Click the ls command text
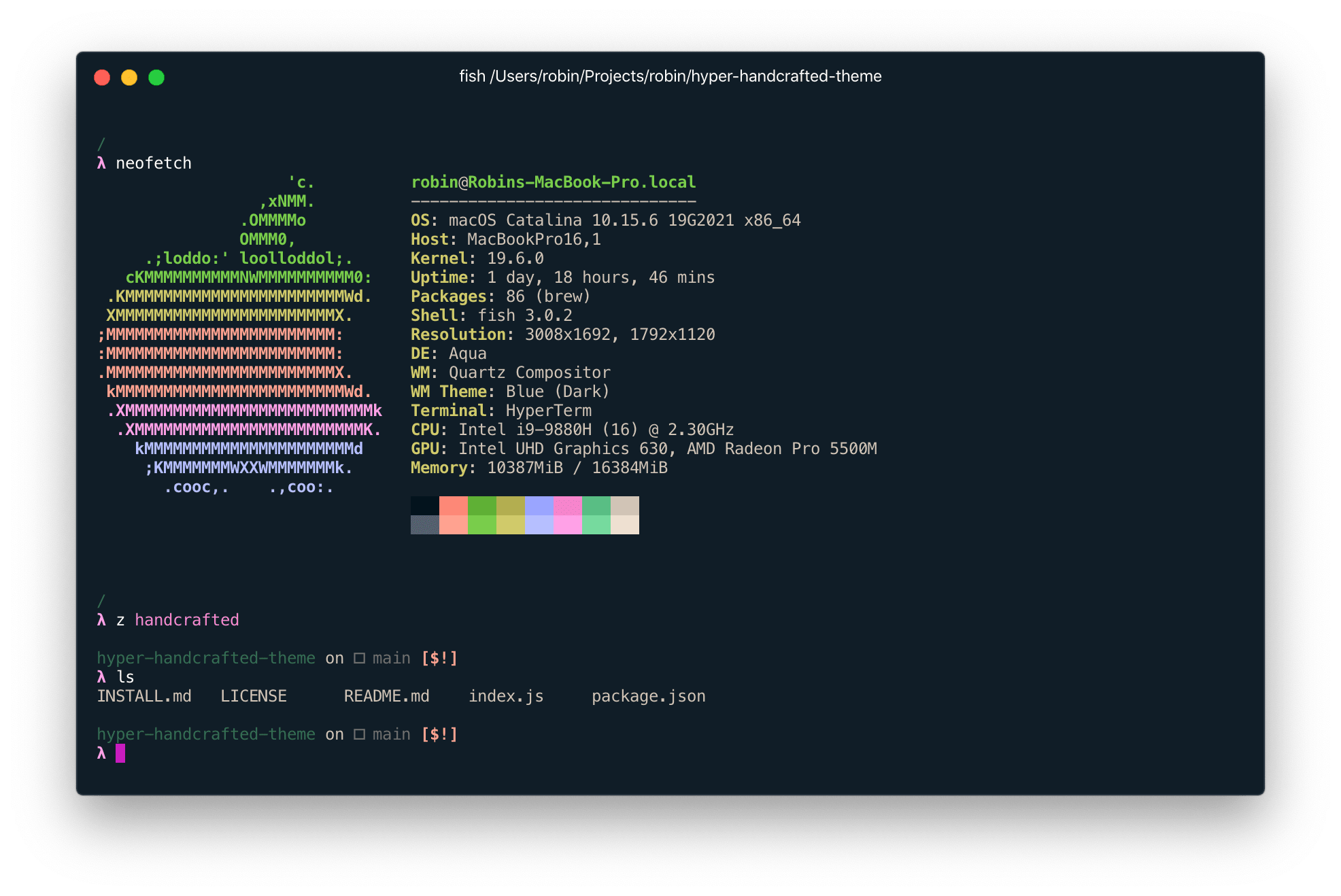The image size is (1341, 896). point(125,677)
